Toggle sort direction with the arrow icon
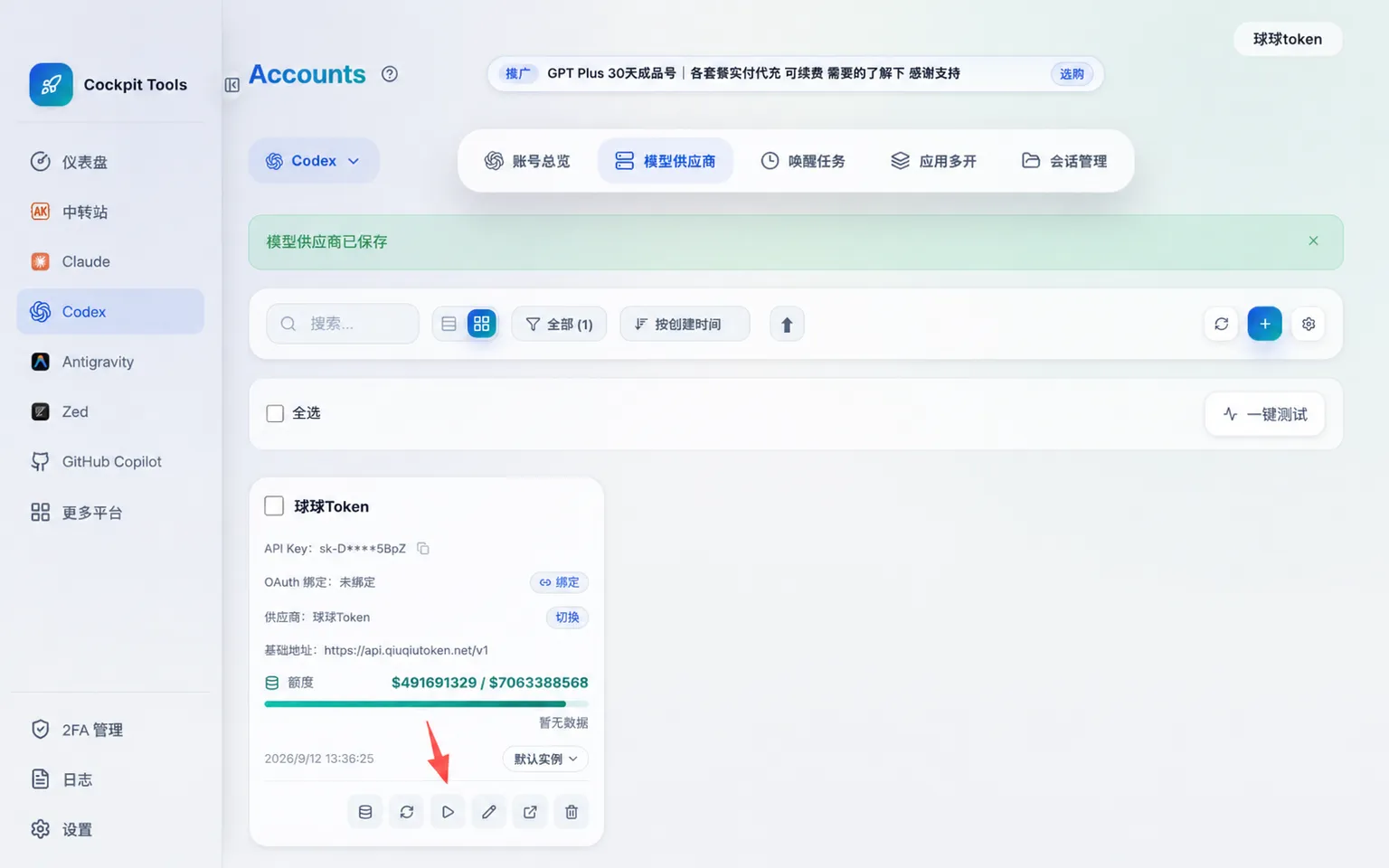This screenshot has width=1389, height=868. pyautogui.click(x=787, y=325)
